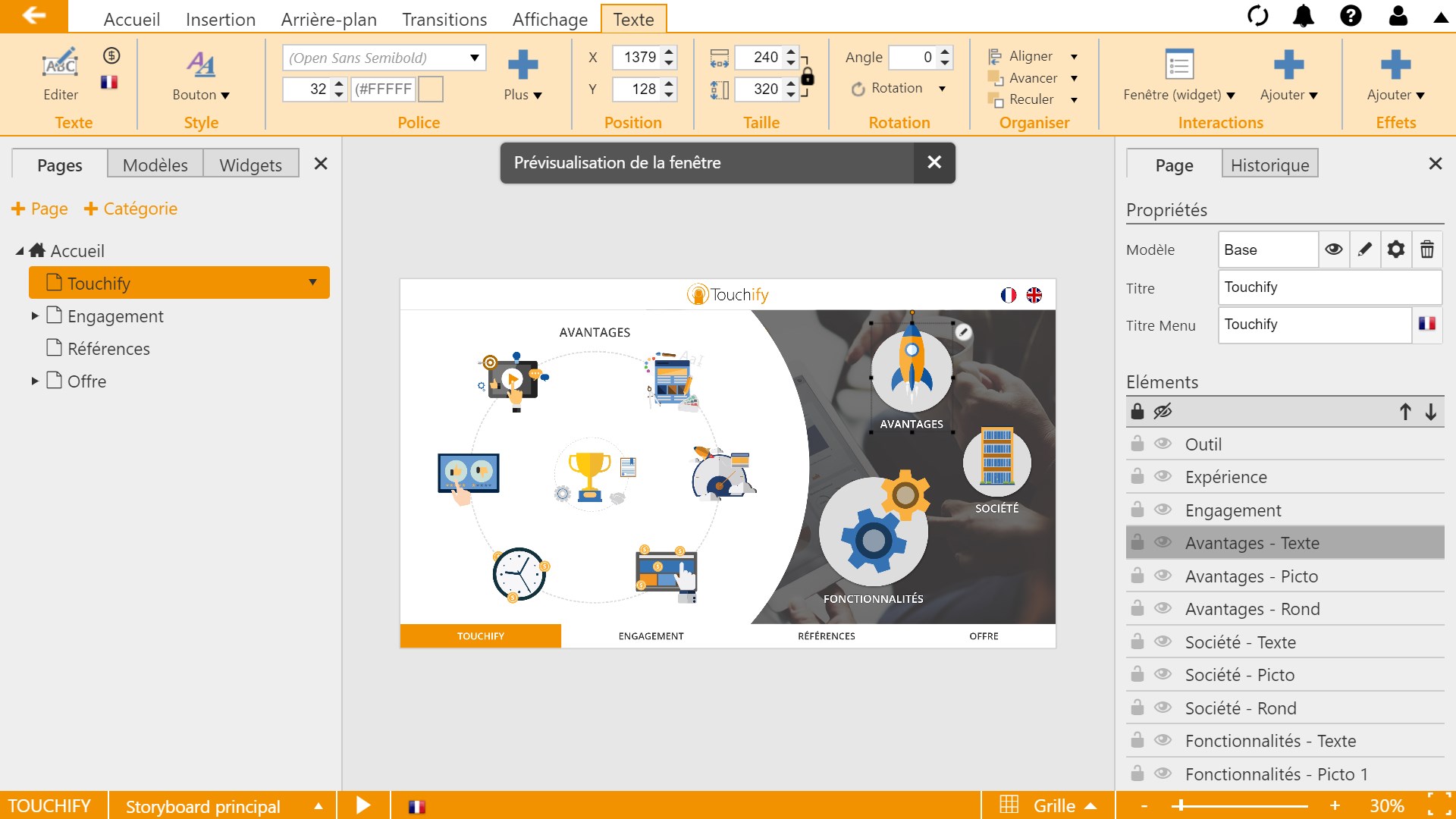Move element down with the down arrow

point(1431,412)
